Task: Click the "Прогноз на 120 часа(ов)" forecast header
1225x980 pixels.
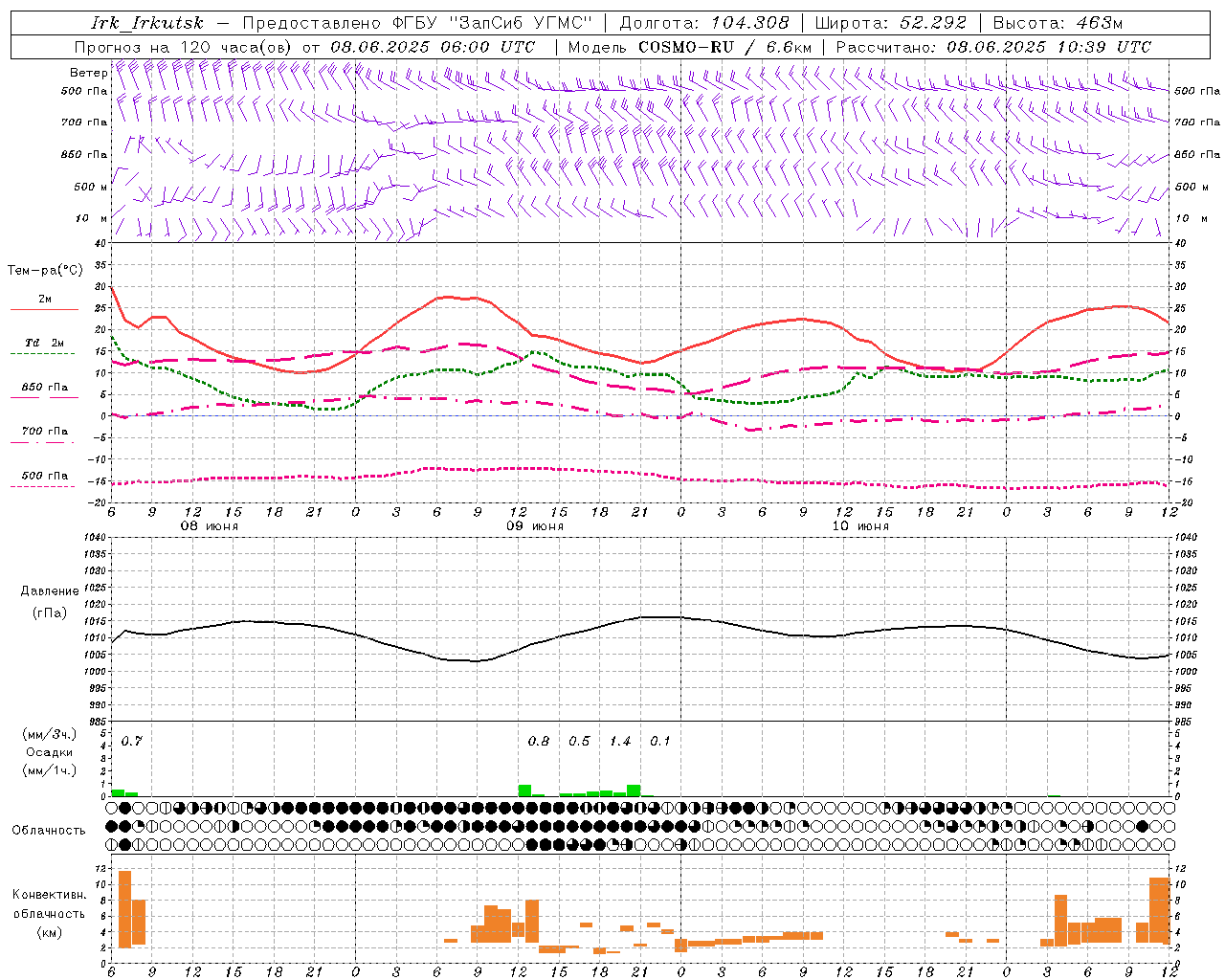Action: point(185,47)
